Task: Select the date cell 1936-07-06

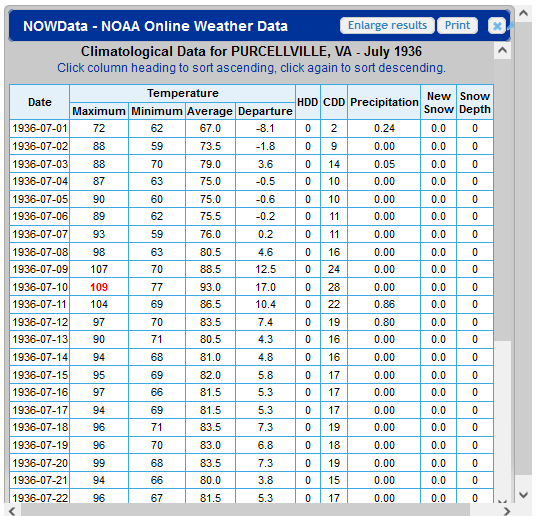Action: tap(40, 216)
